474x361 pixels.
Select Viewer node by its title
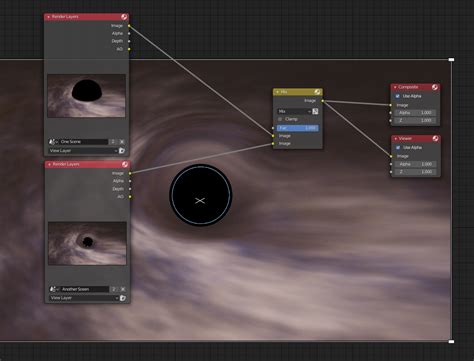405,138
